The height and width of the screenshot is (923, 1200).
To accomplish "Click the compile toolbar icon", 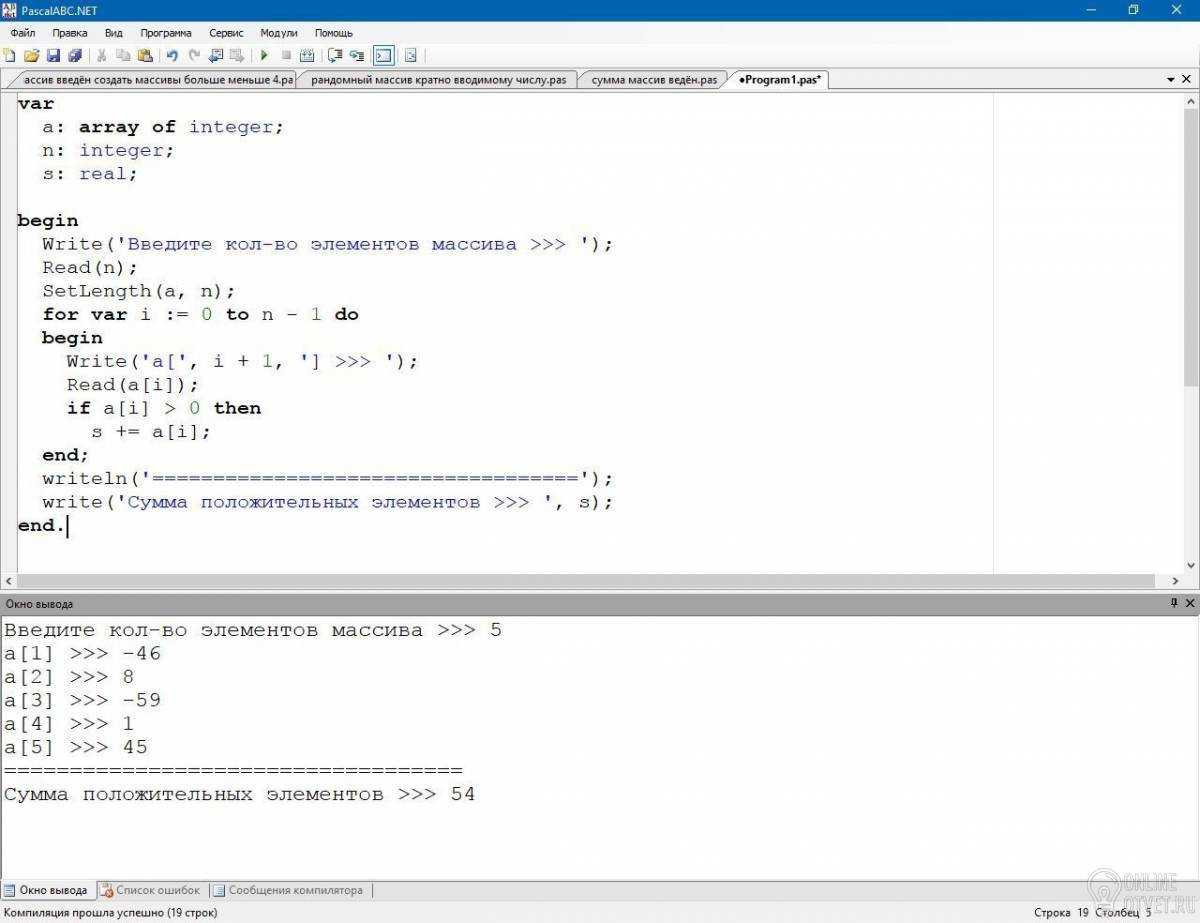I will click(308, 55).
